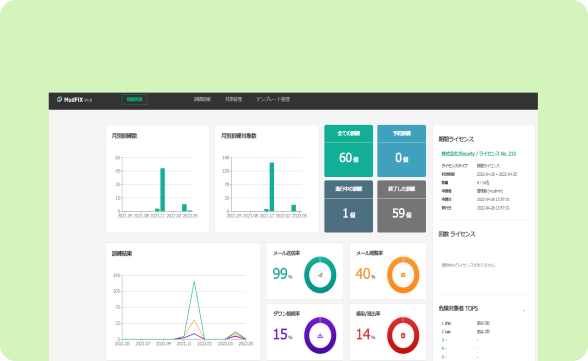Click the green ライセンス No. 215 link
This screenshot has height=361, width=588.
tap(478, 154)
